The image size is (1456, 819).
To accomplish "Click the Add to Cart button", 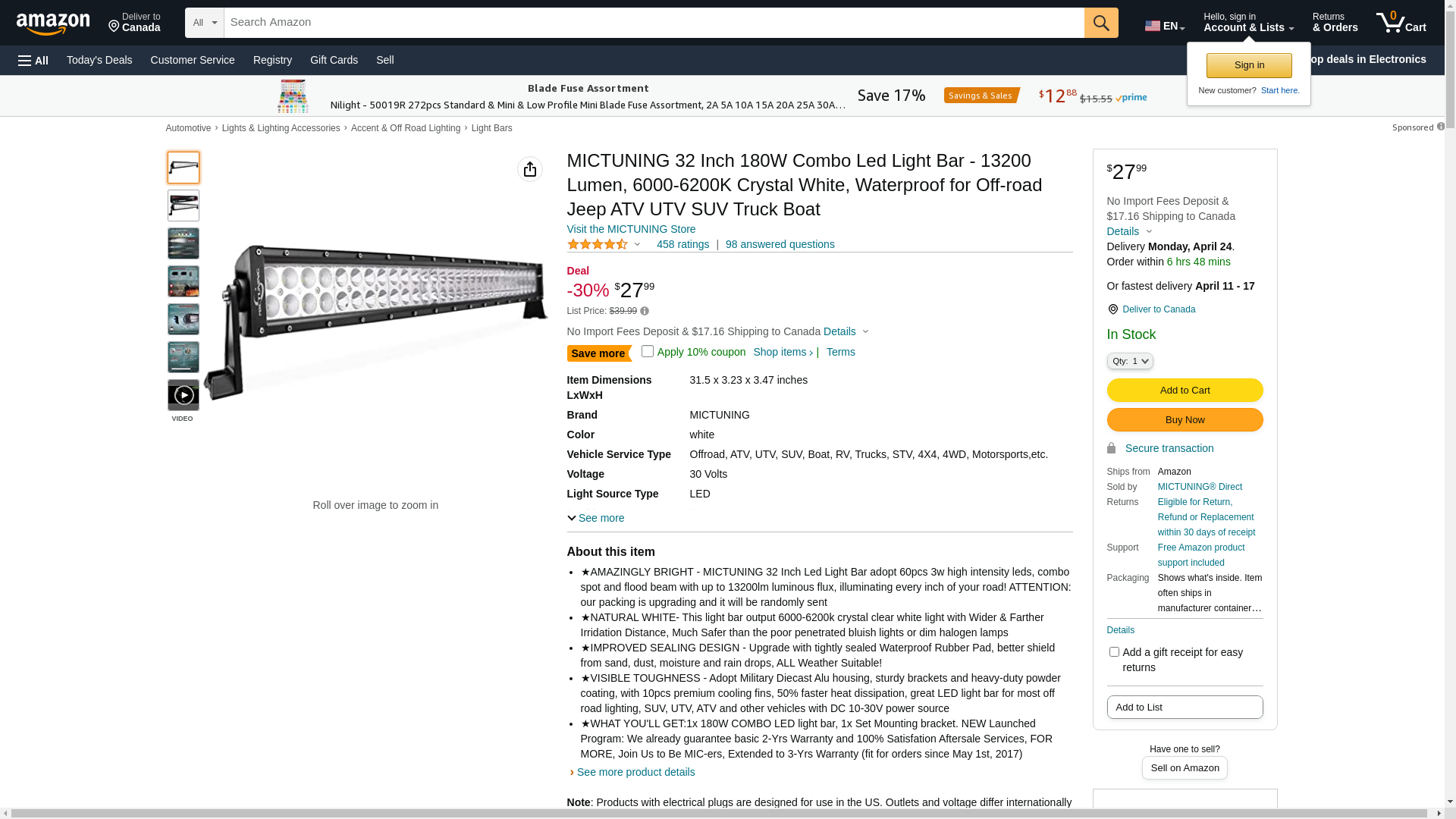I will click(1185, 391).
